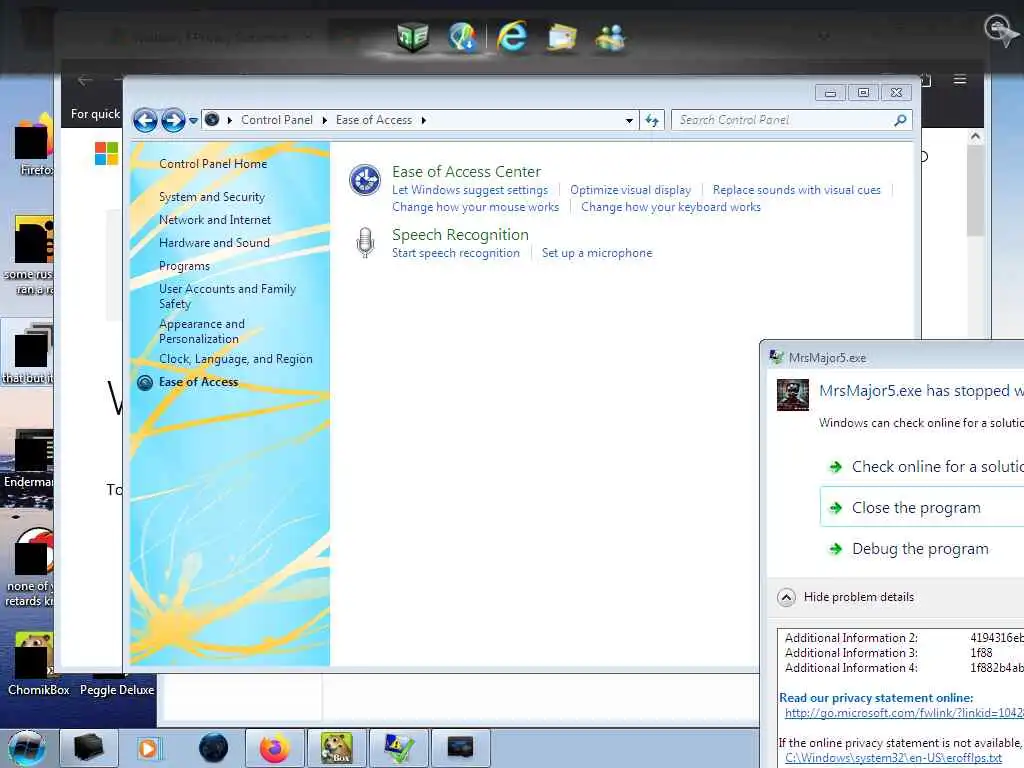Expand the arrow after Control Panel breadcrumb
Viewport: 1024px width, 768px height.
tap(325, 120)
